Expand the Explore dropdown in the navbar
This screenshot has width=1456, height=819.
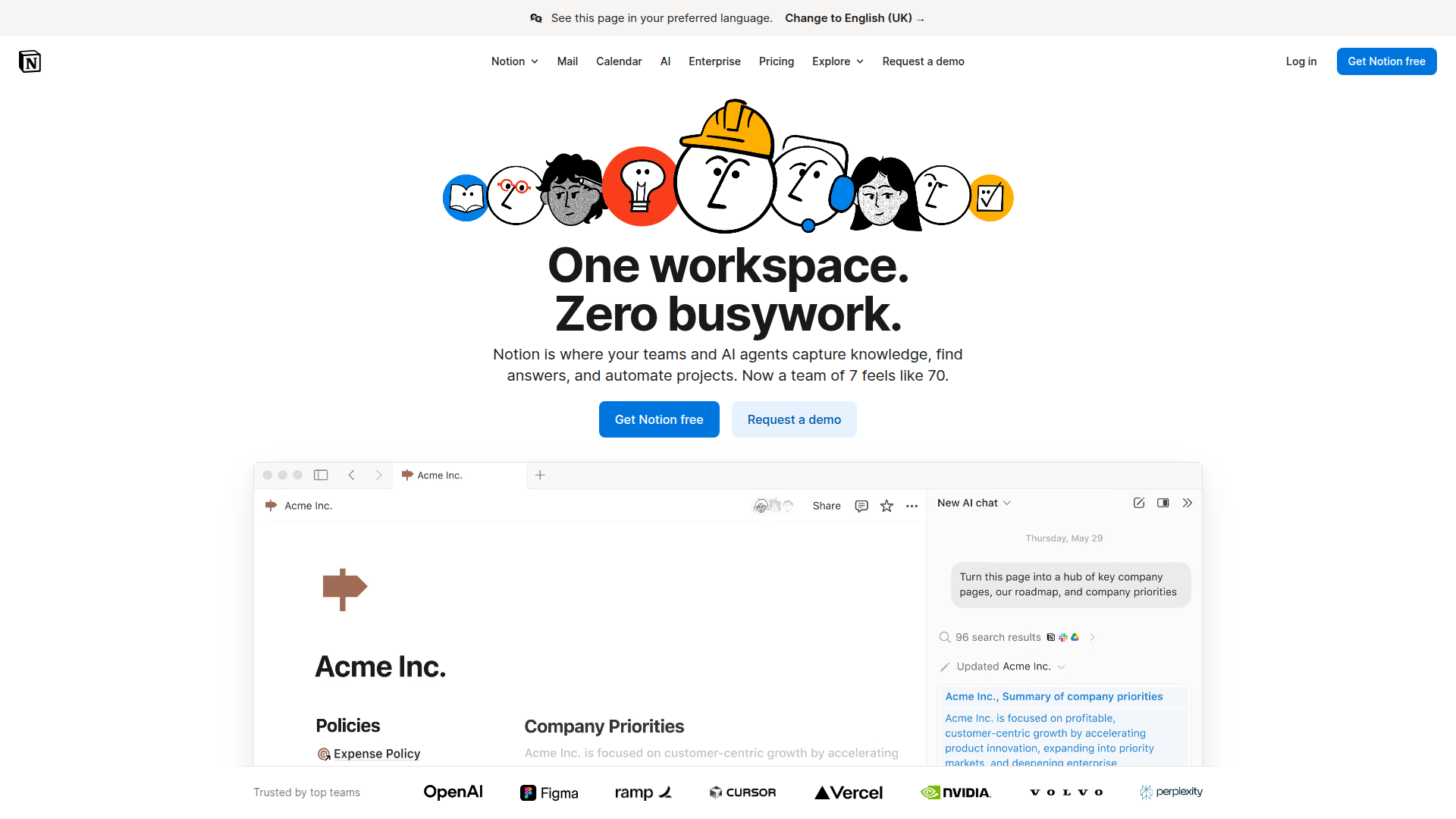838,61
